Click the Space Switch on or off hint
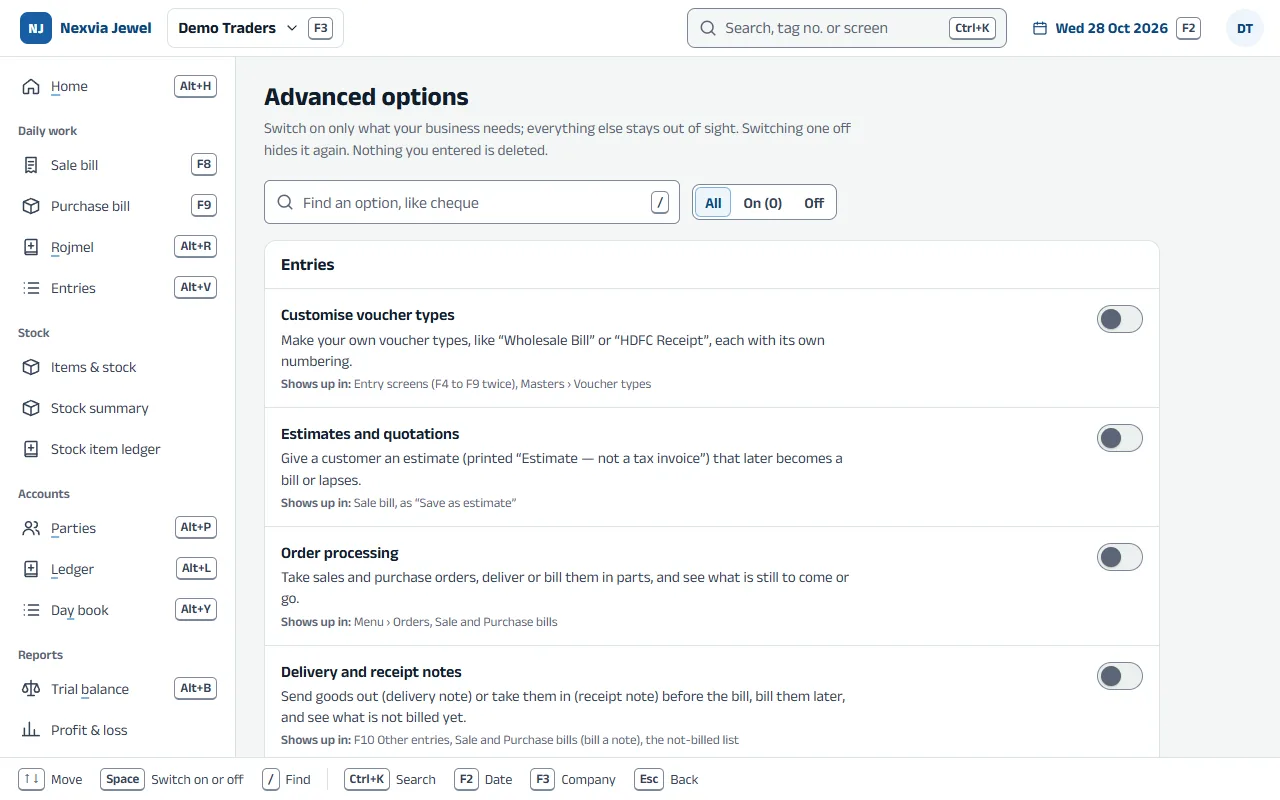 pyautogui.click(x=172, y=779)
